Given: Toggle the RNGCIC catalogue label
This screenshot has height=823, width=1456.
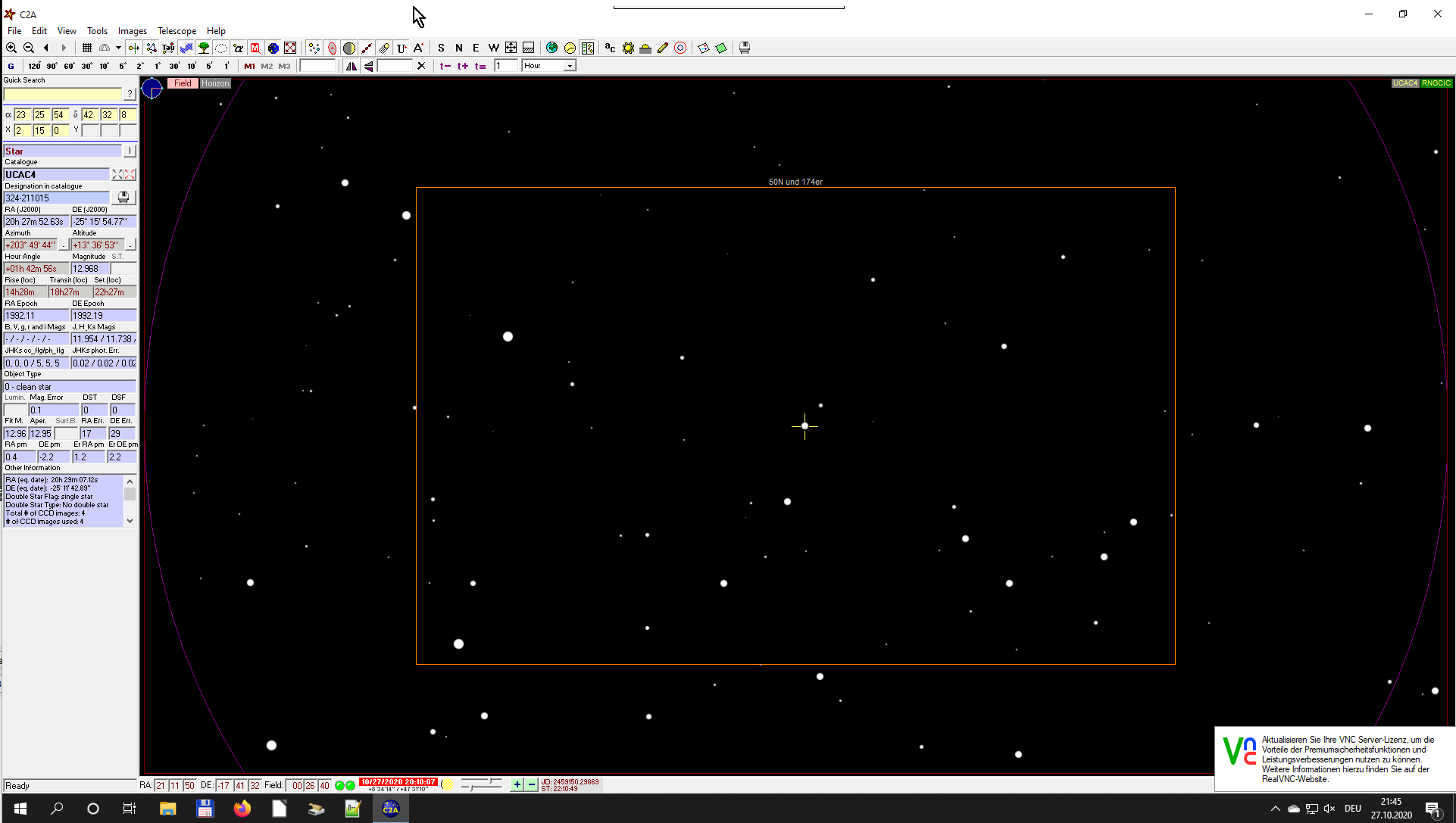Looking at the screenshot, I should tap(1436, 83).
